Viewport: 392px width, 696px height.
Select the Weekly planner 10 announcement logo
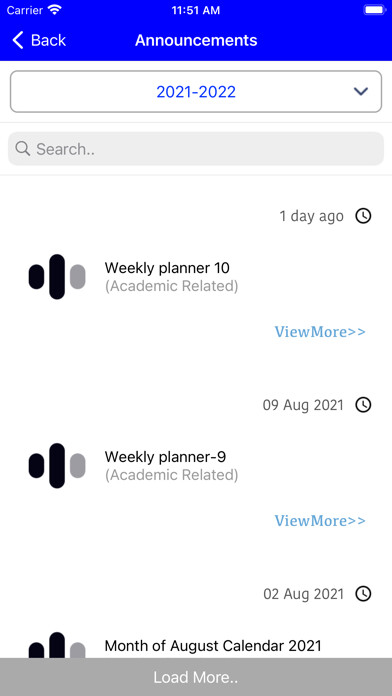[57, 277]
